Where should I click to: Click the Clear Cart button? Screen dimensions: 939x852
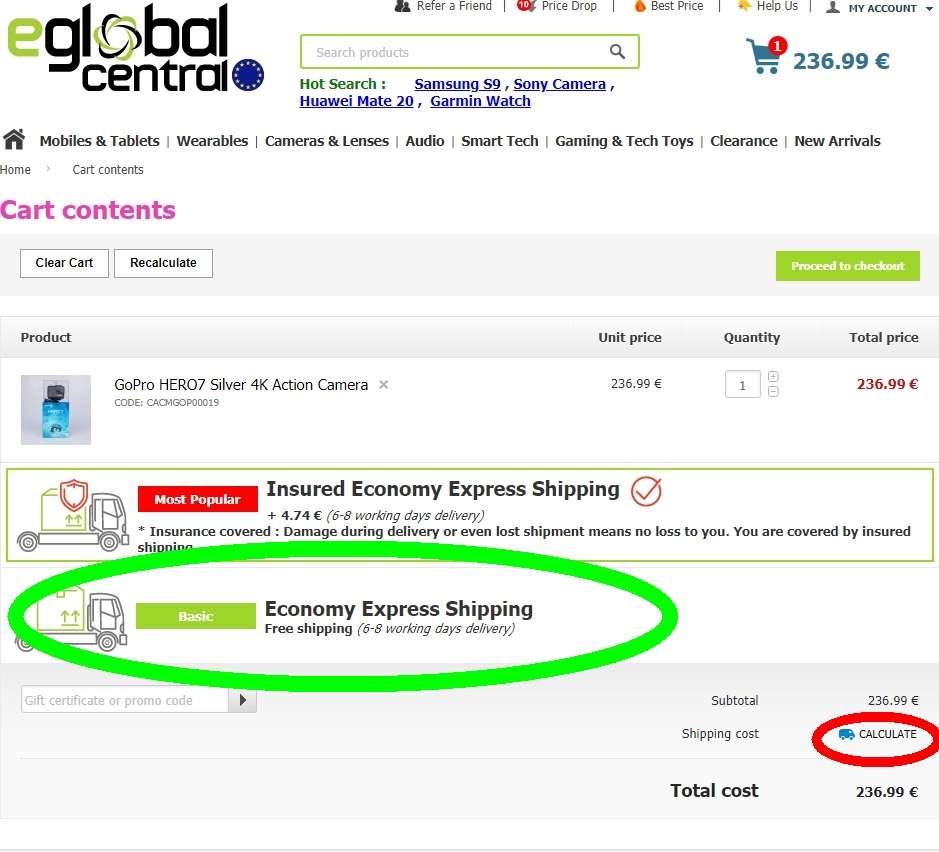[x=64, y=263]
